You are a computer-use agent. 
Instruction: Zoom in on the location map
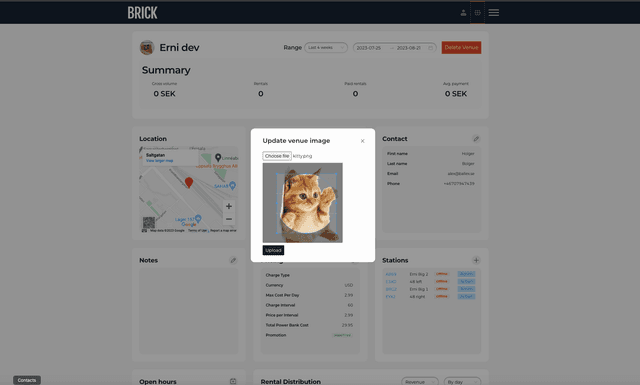(x=229, y=206)
